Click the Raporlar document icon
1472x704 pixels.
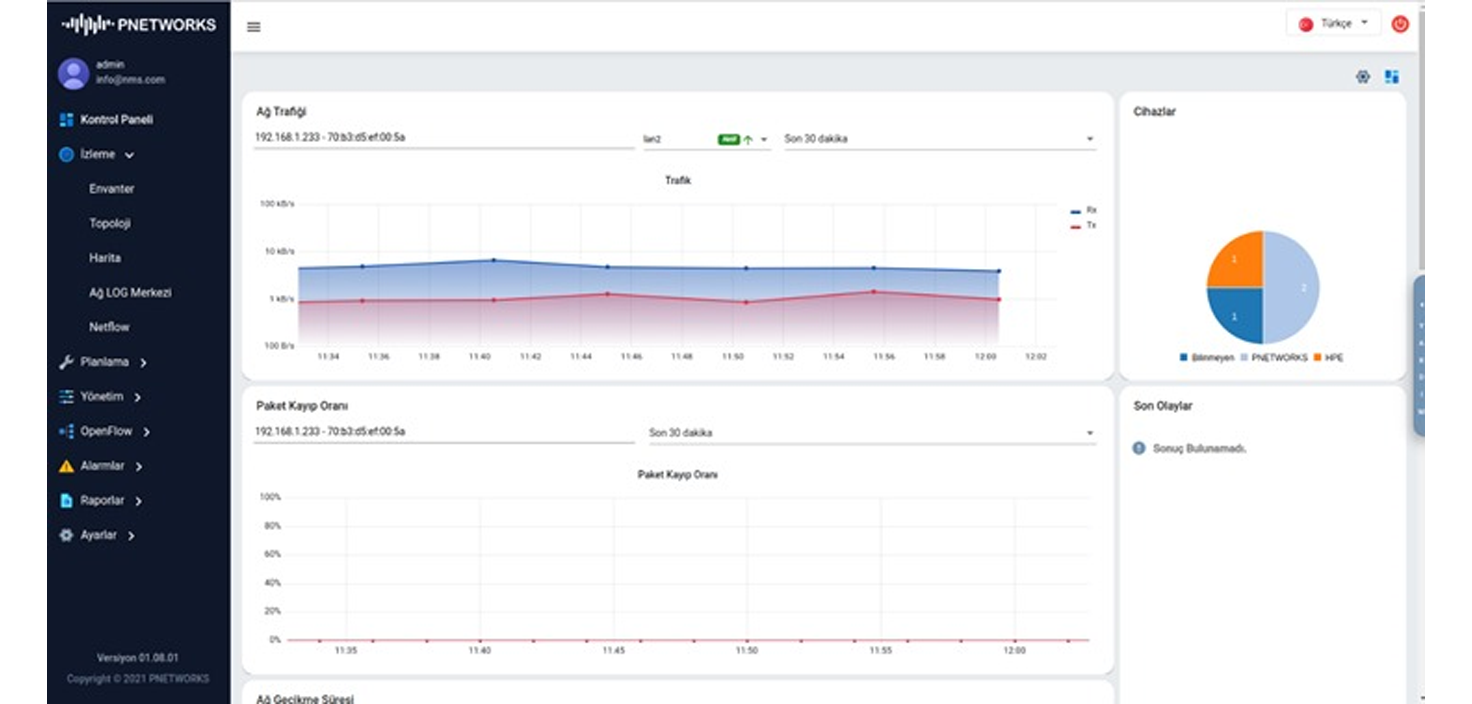(x=66, y=501)
